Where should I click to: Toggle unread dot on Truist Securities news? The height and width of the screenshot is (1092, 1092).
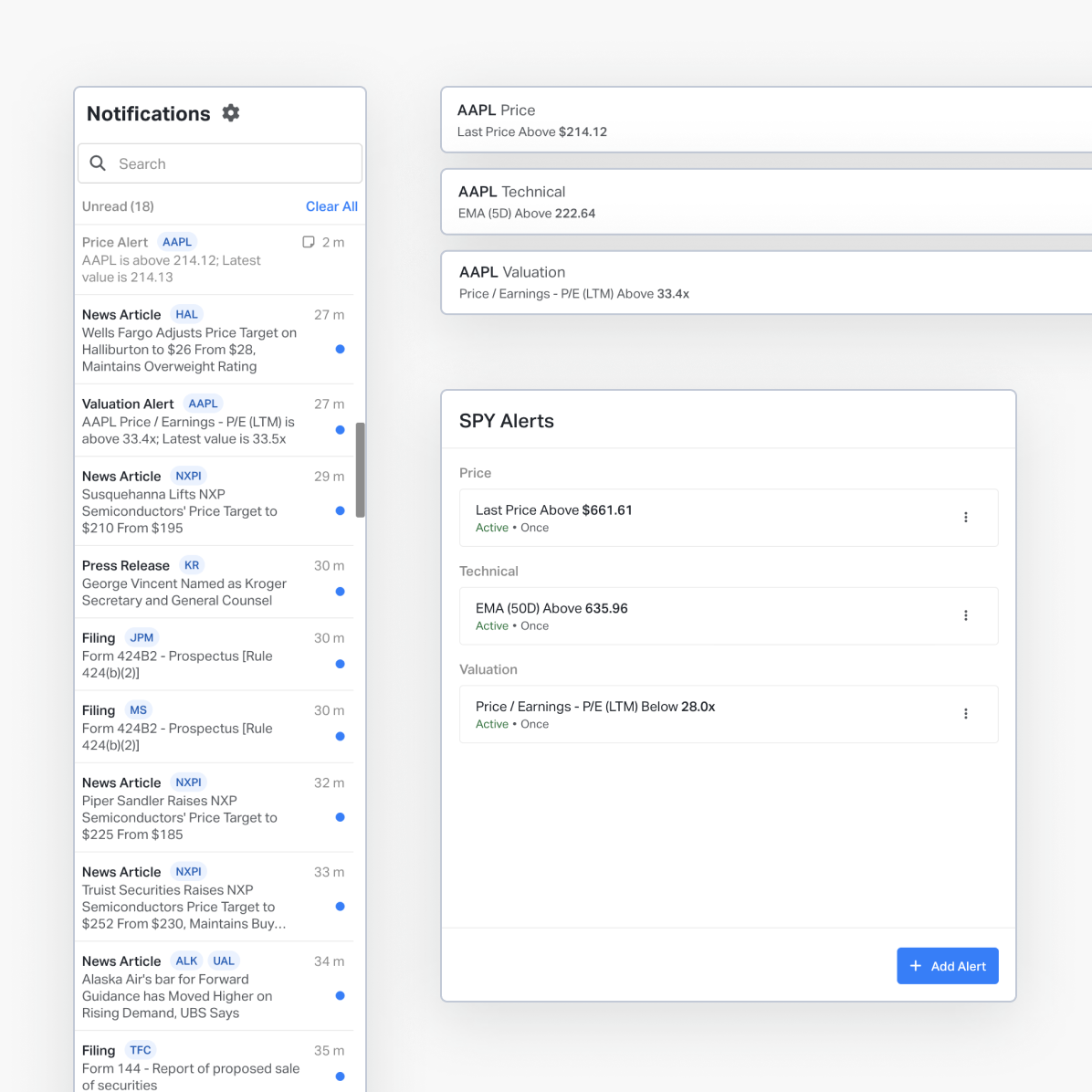[340, 906]
